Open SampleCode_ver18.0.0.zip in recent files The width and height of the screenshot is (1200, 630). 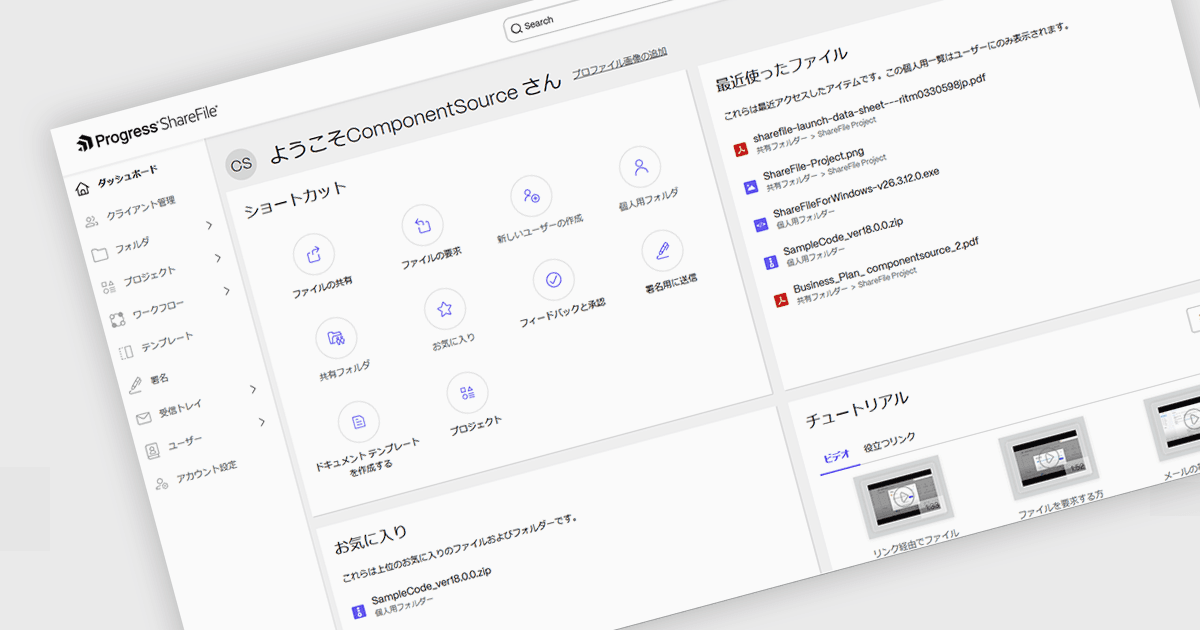coord(844,236)
